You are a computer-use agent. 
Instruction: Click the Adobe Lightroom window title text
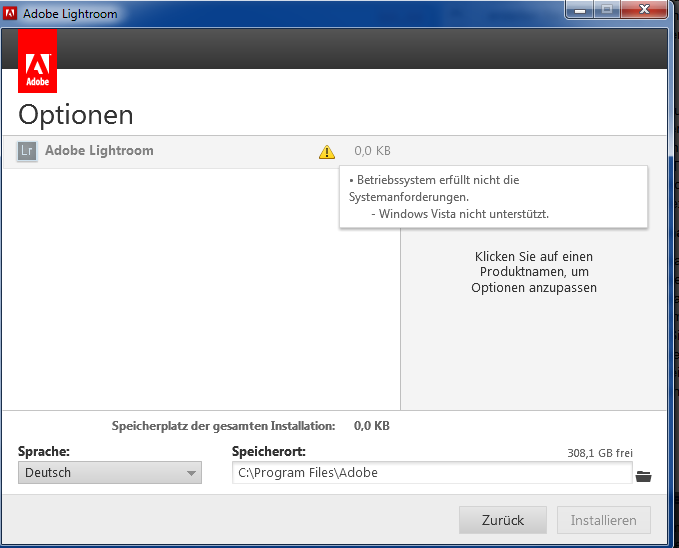[70, 14]
